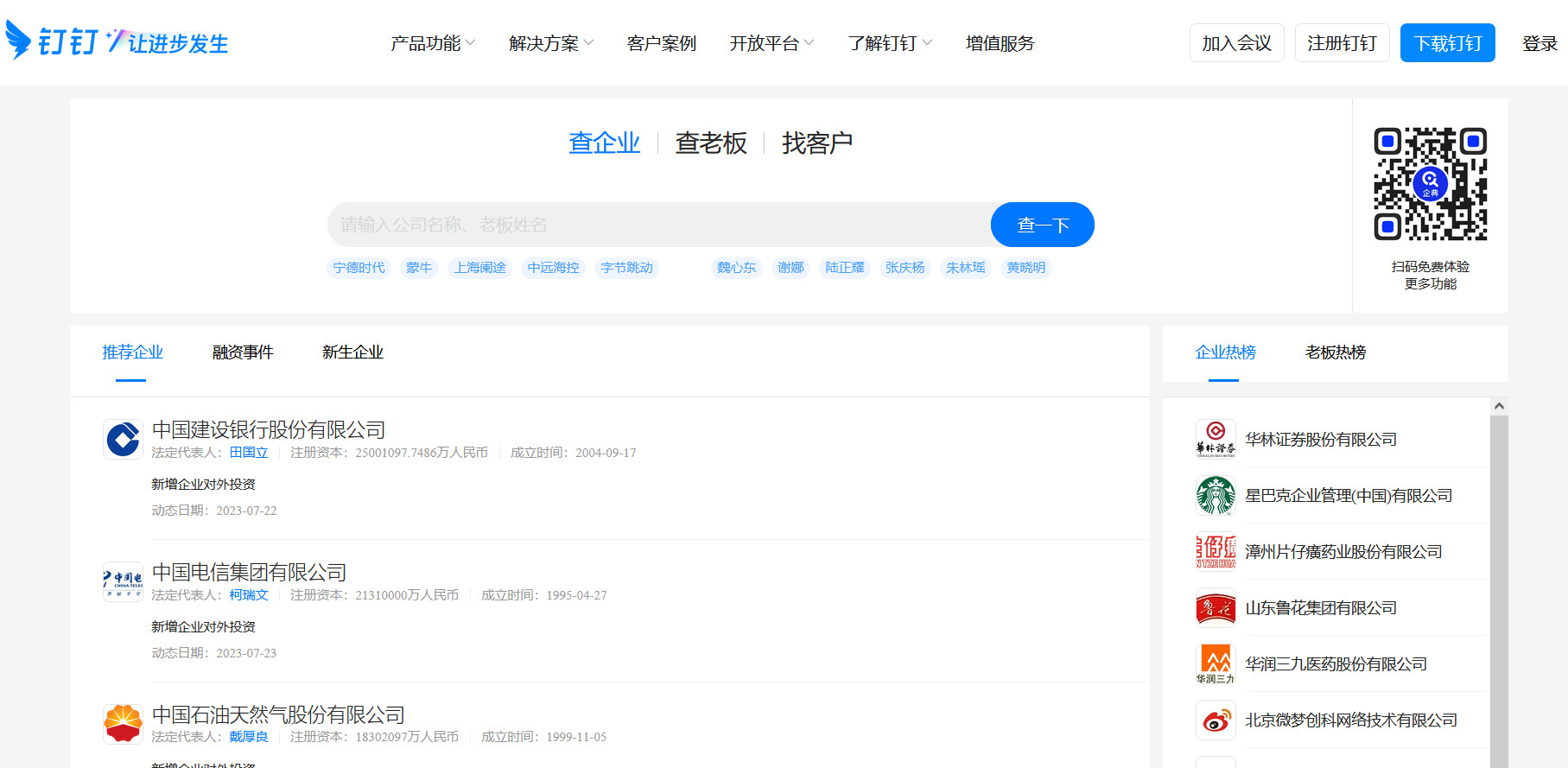Screen dimensions: 1568x768
Task: Open 中国建设银行股份有限公司 company title
Action: 269,429
